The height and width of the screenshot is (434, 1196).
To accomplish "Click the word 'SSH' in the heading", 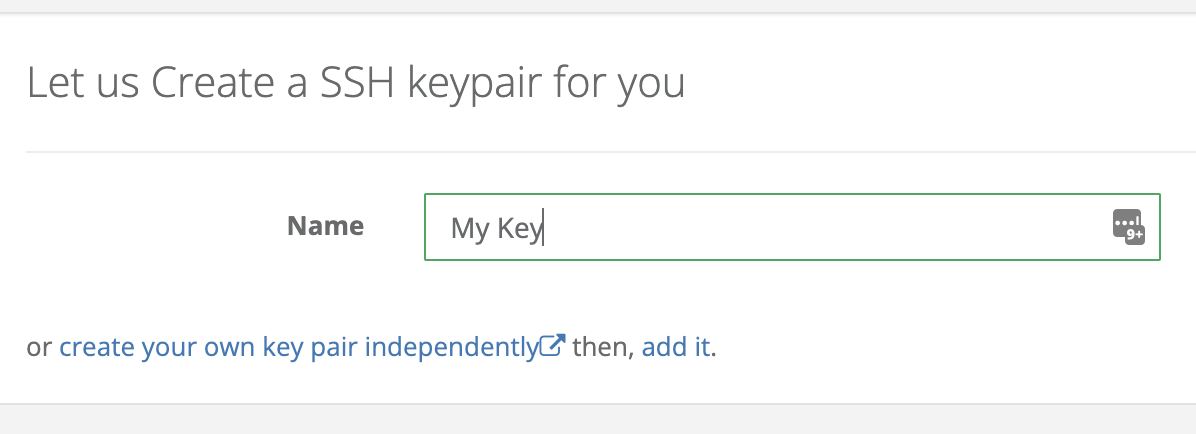I will 357,82.
